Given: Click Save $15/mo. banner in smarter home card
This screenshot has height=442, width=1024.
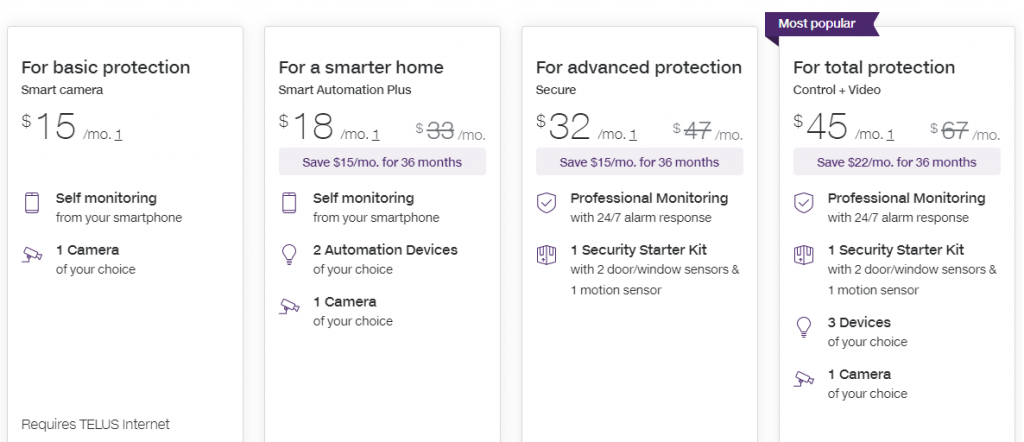Looking at the screenshot, I should point(382,162).
